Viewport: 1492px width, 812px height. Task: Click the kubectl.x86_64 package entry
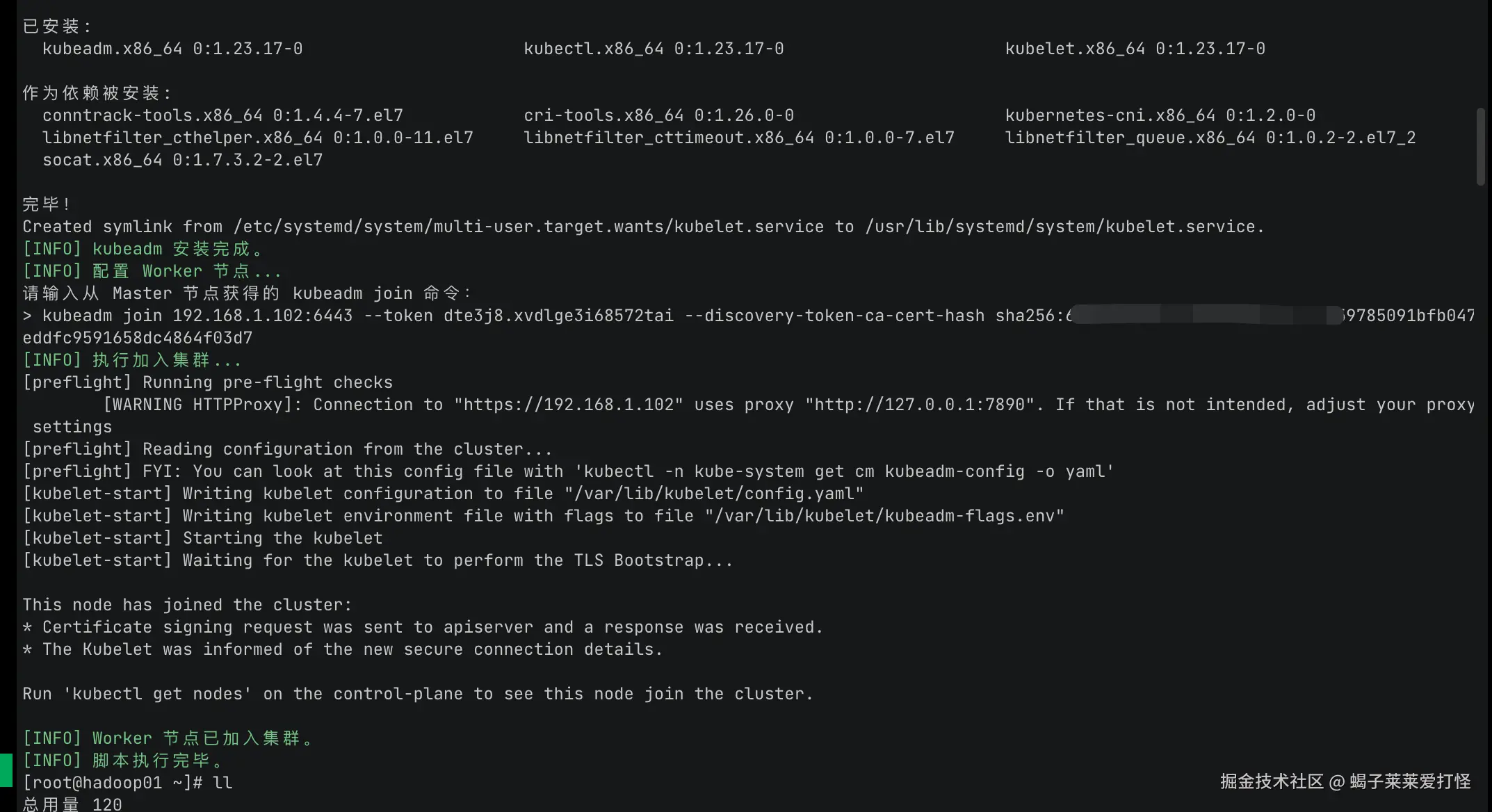594,49
